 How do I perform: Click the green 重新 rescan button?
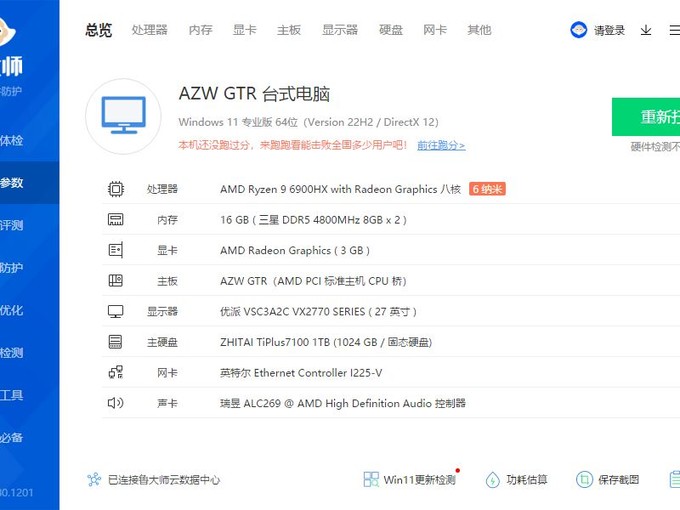click(646, 117)
